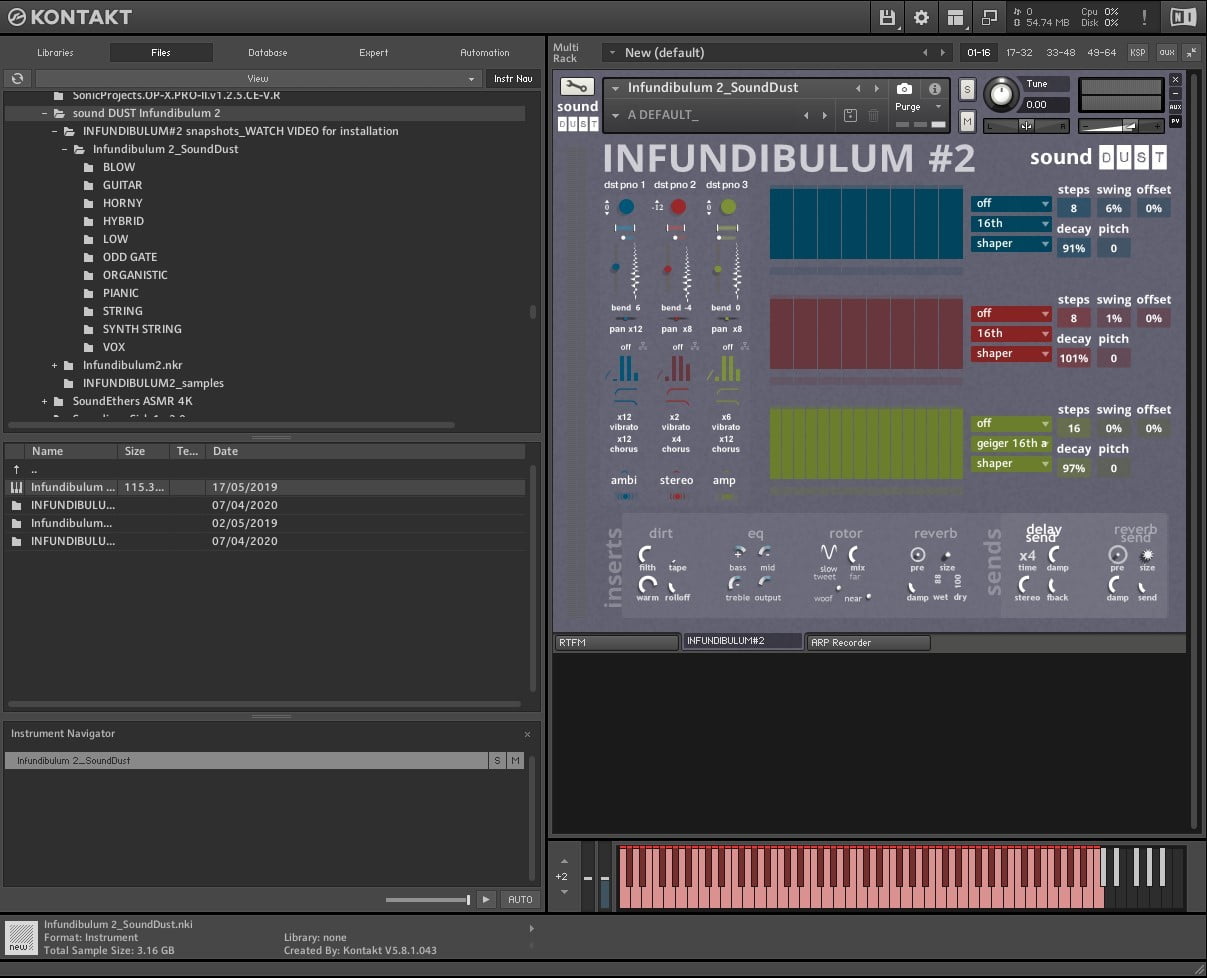Click the red stereo speaker icon
Viewport: 1207px width, 978px height.
[x=676, y=495]
